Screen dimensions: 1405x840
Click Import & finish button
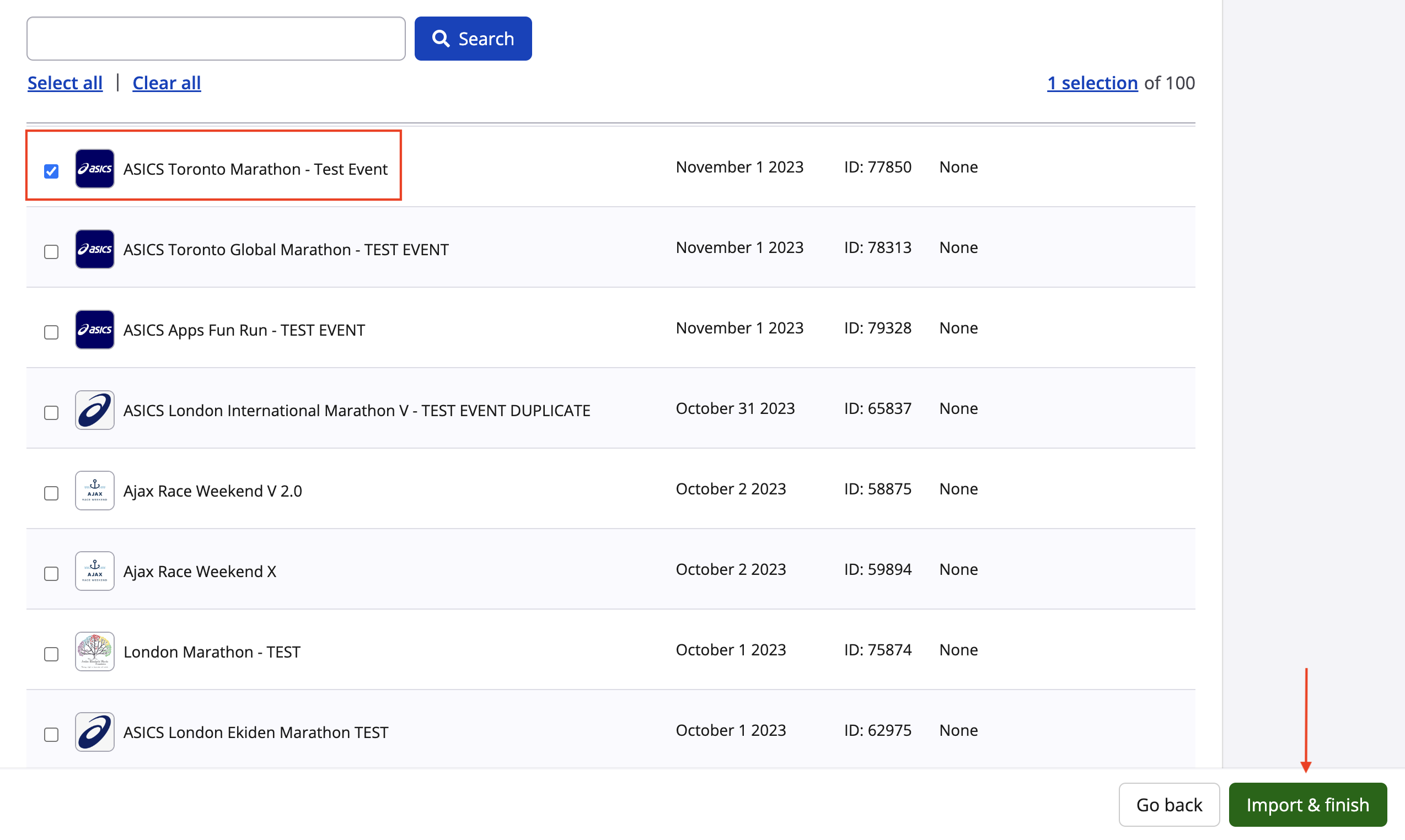[1307, 804]
